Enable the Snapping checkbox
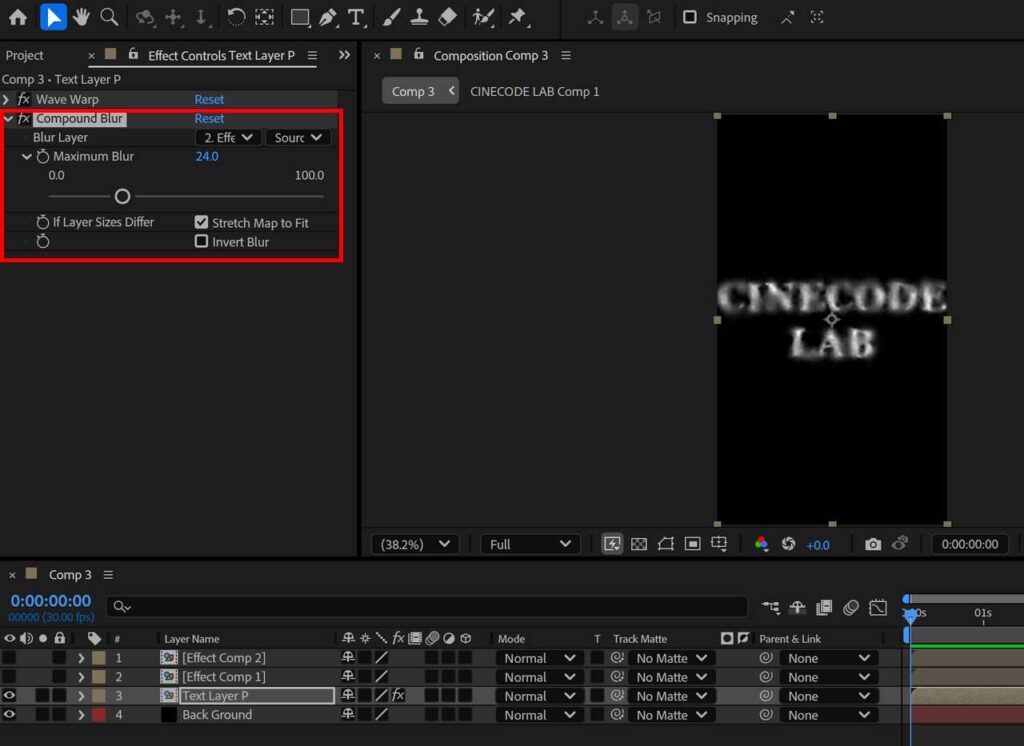Image resolution: width=1024 pixels, height=746 pixels. (690, 17)
